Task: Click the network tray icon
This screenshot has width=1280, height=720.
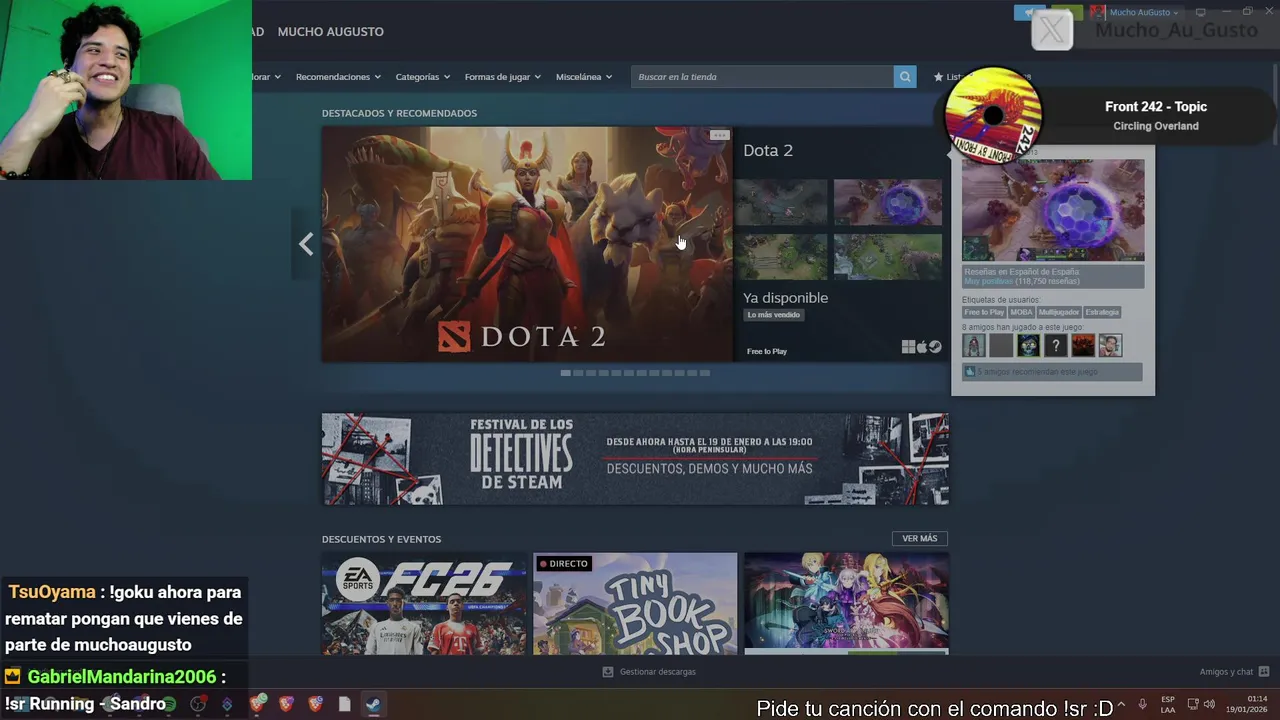Action: (x=1193, y=704)
